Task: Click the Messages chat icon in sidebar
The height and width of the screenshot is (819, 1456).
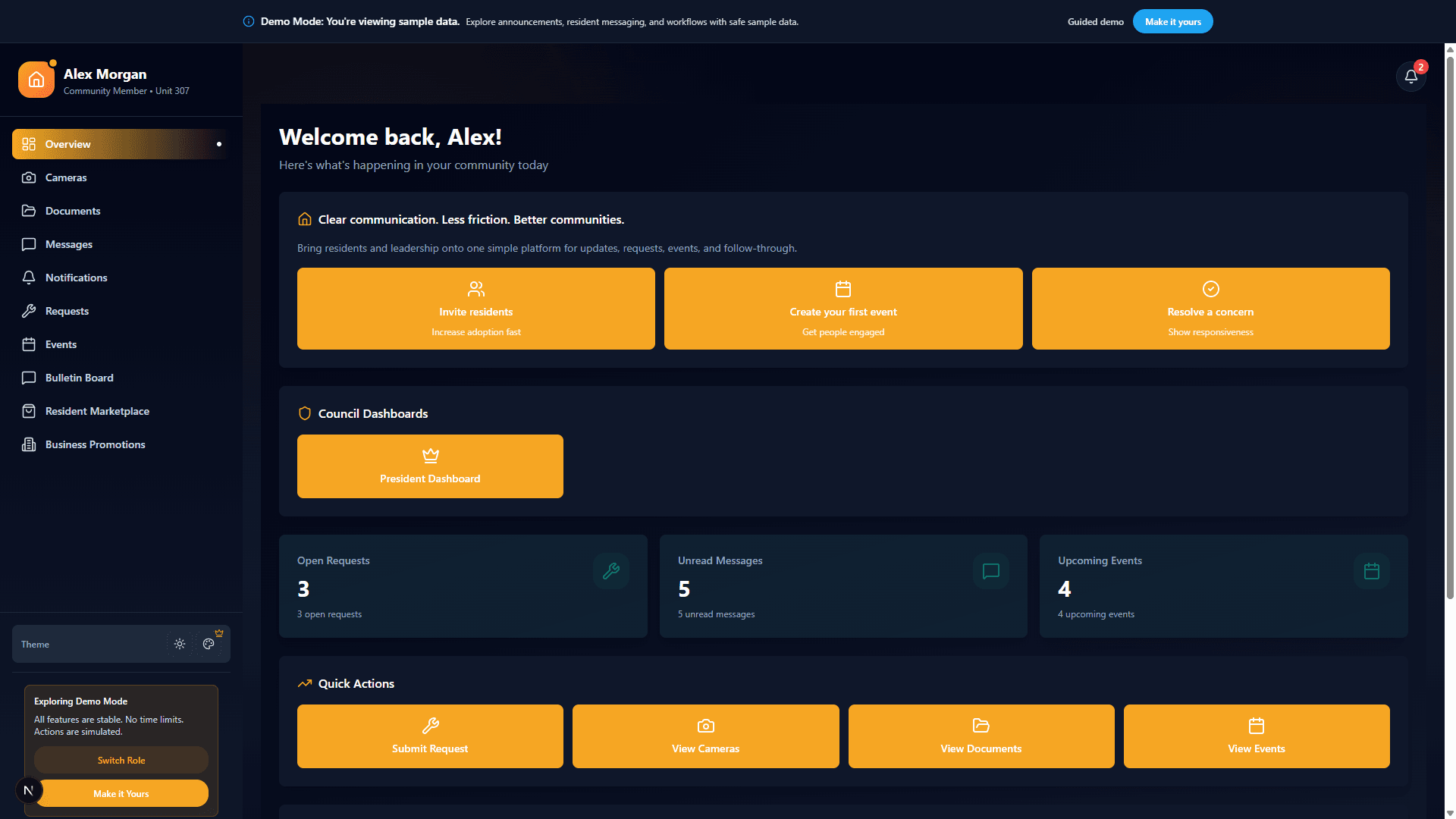Action: (x=29, y=244)
